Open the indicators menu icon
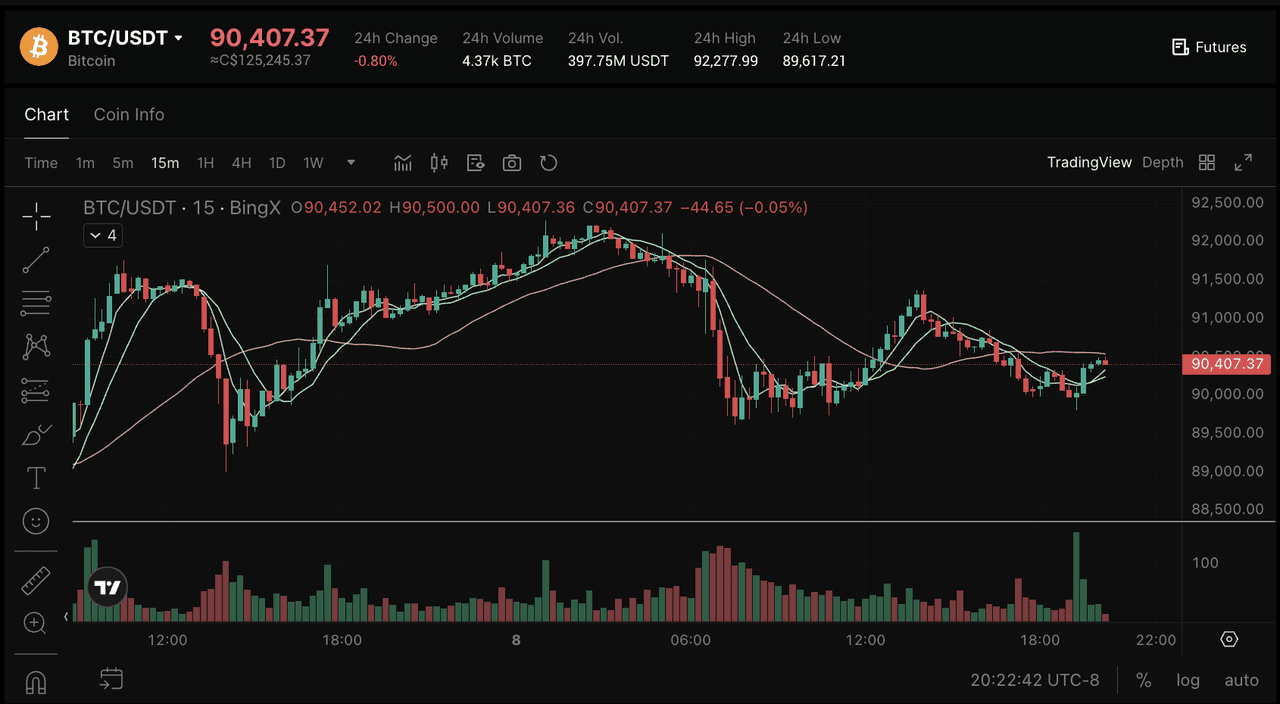This screenshot has width=1280, height=704. pyautogui.click(x=403, y=163)
